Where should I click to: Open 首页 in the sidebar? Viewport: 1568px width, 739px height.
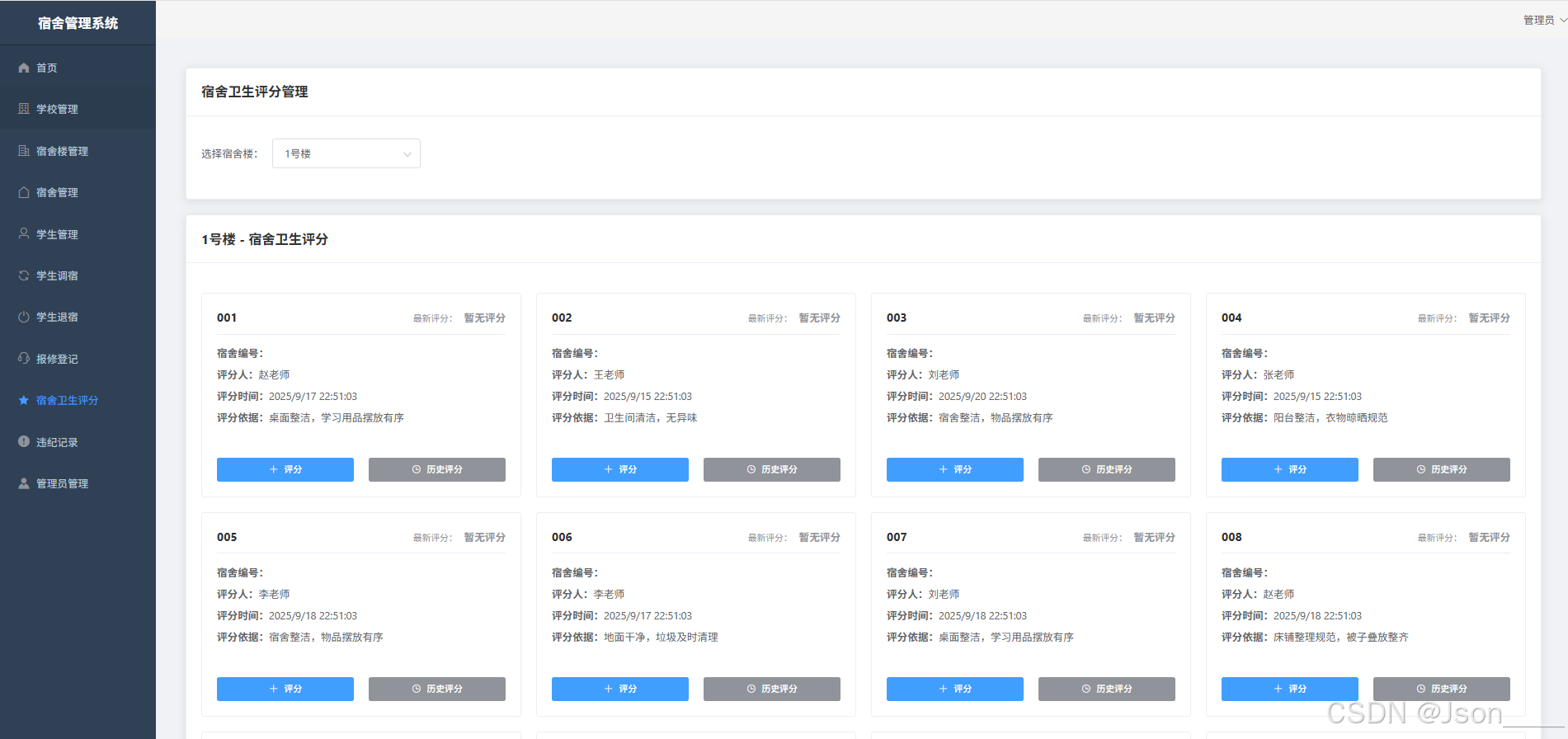[x=78, y=68]
